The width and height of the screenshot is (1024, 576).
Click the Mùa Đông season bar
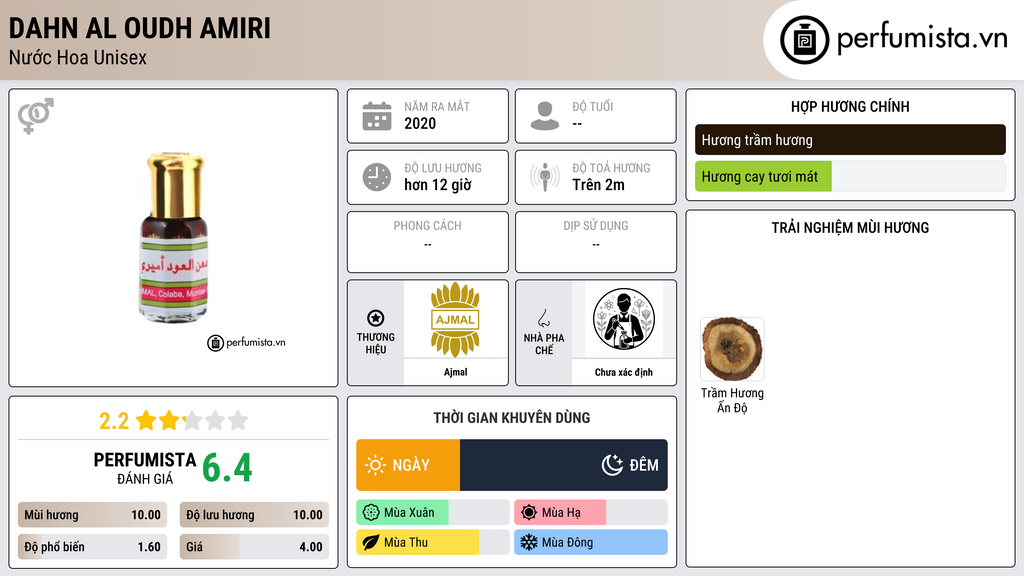591,543
